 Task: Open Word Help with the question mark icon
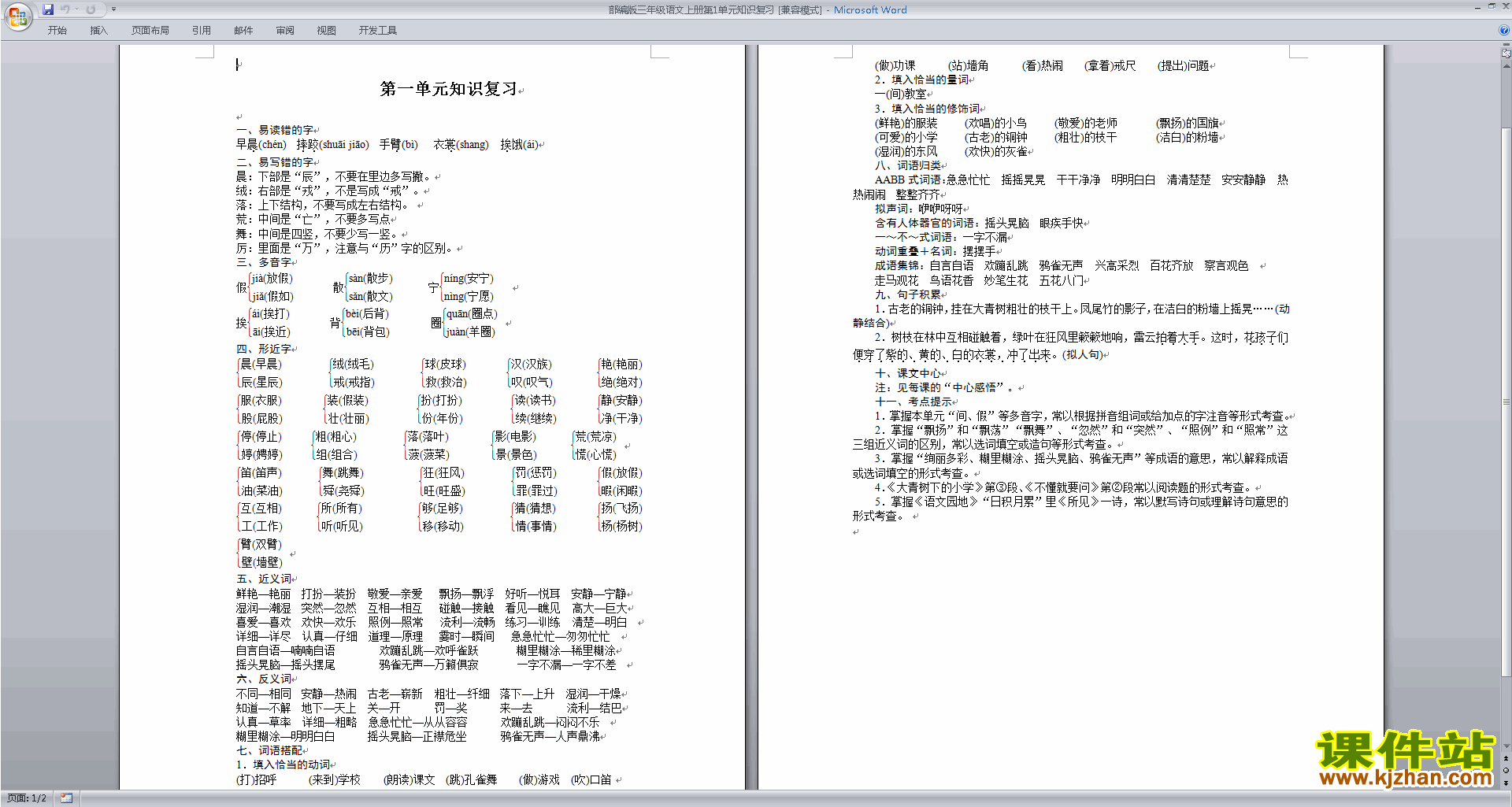coord(1504,30)
